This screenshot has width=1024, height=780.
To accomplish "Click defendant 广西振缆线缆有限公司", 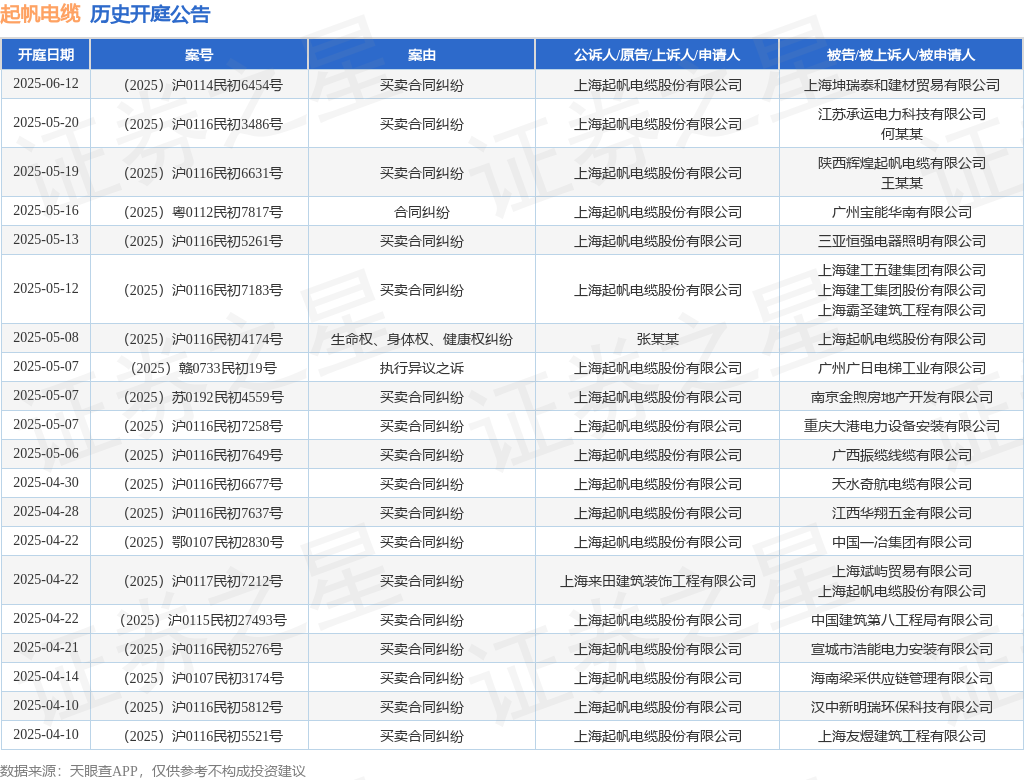I will (x=901, y=455).
